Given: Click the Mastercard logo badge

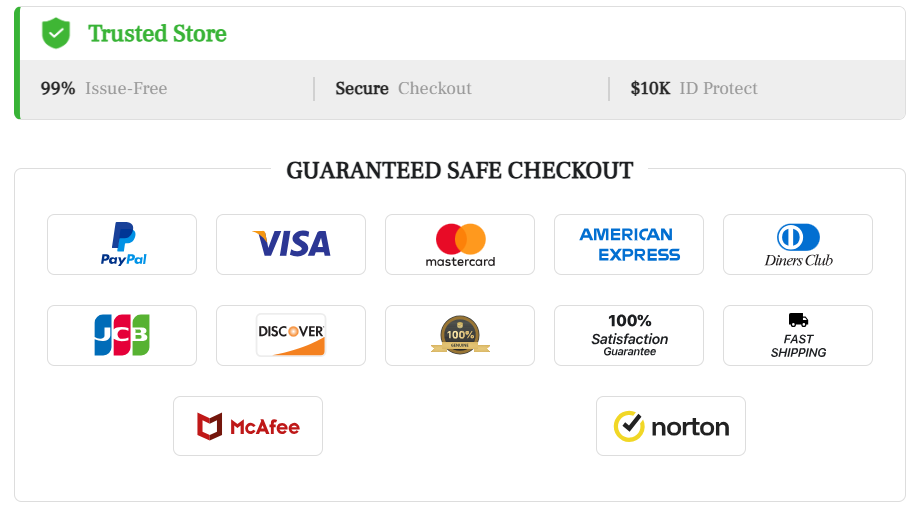Looking at the screenshot, I should (460, 244).
